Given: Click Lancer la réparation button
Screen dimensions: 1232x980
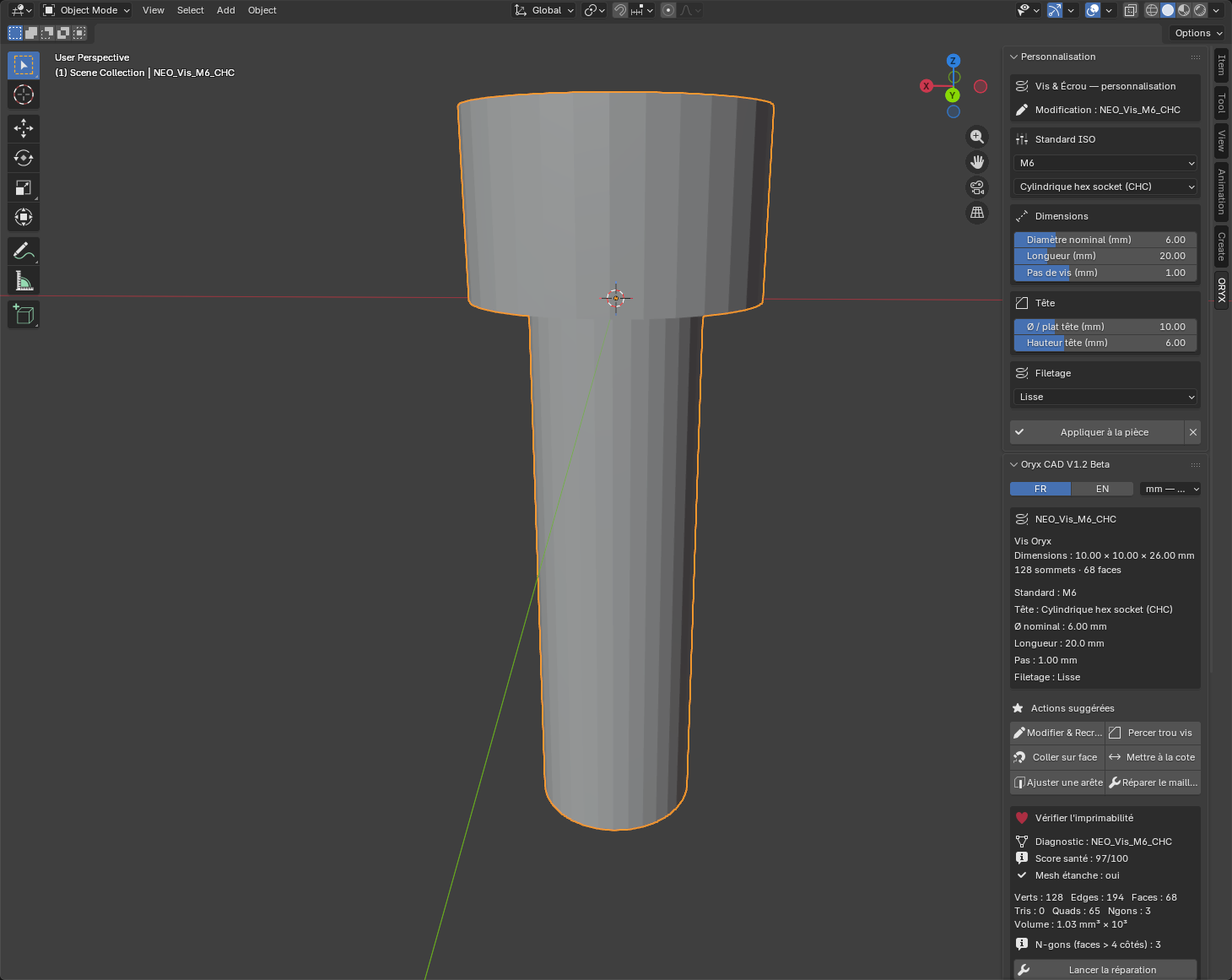Looking at the screenshot, I should [x=1105, y=970].
